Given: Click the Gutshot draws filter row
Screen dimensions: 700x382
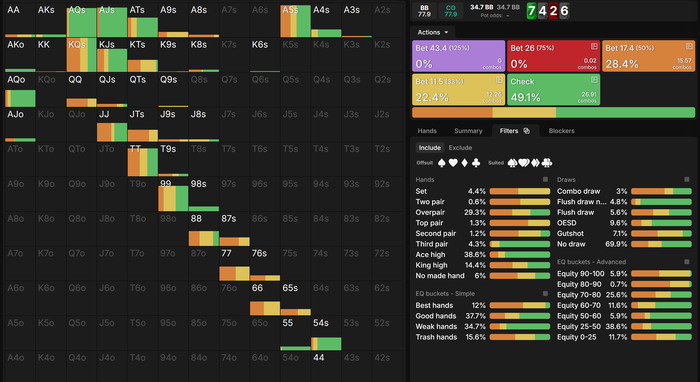Looking at the screenshot, I should pyautogui.click(x=624, y=233).
